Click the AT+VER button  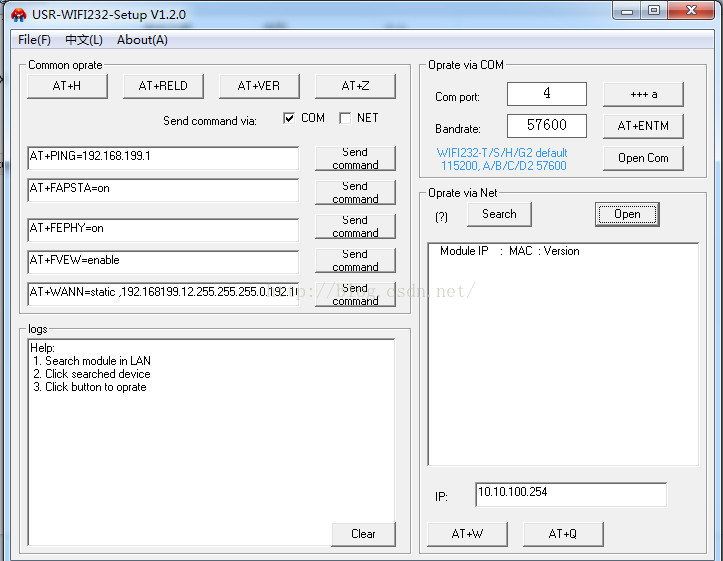(x=259, y=86)
